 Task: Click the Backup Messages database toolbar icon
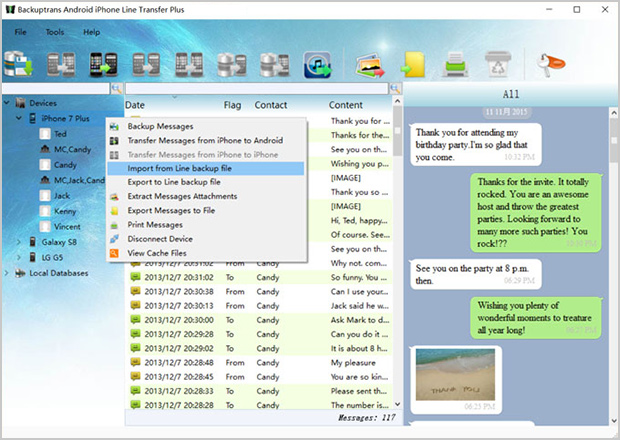click(x=20, y=63)
